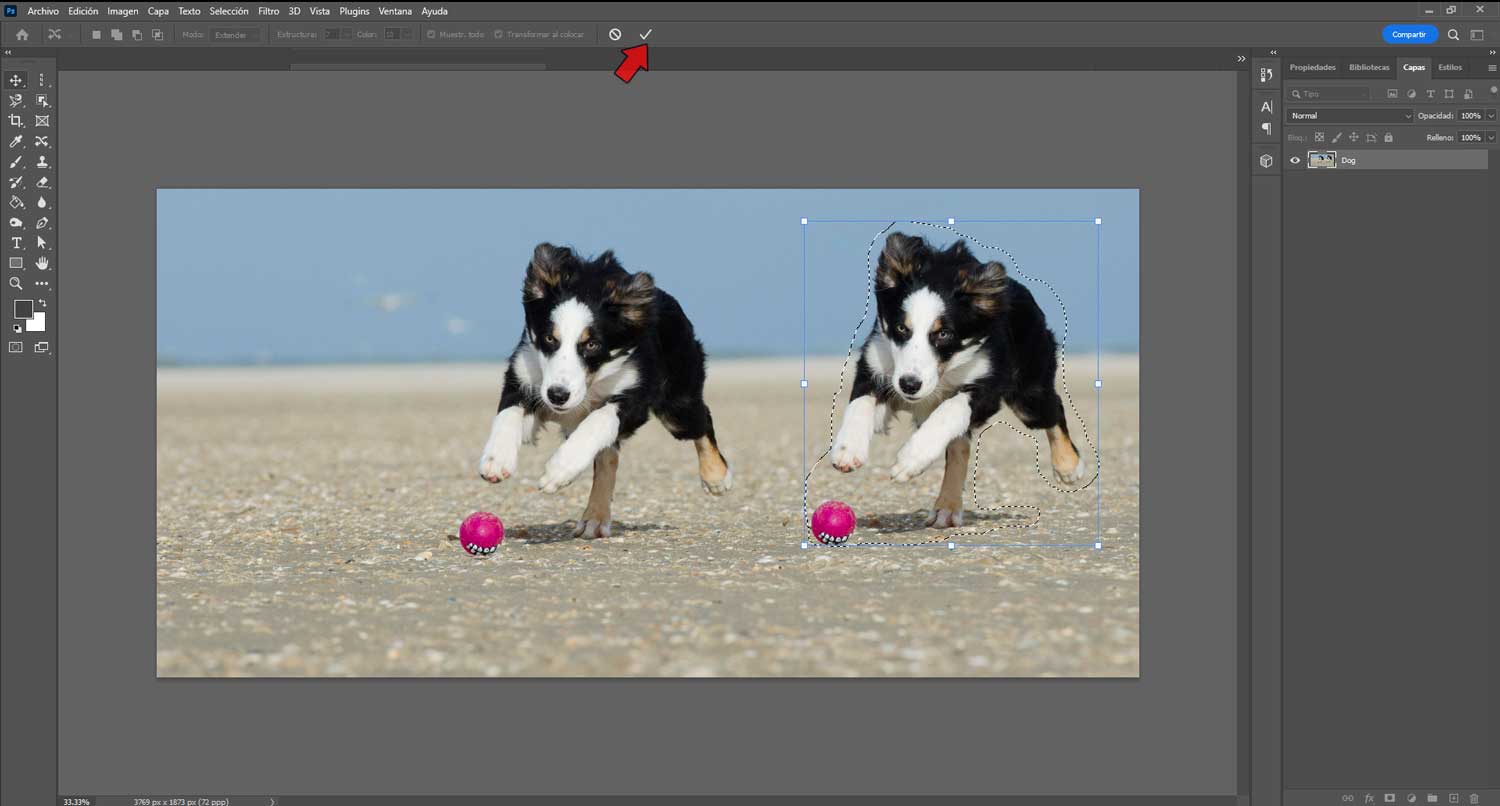Select the Hand tool
1500x806 pixels.
click(42, 264)
